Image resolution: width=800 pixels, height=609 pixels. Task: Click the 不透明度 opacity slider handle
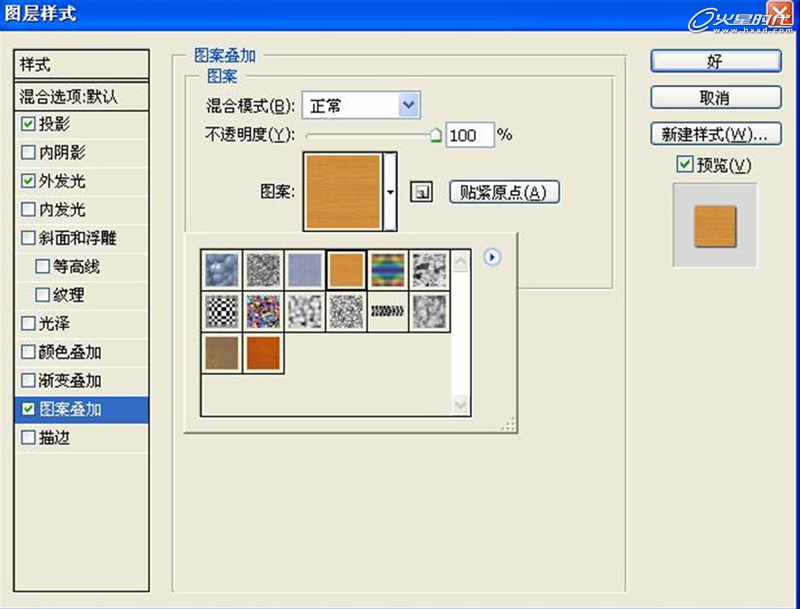click(435, 136)
